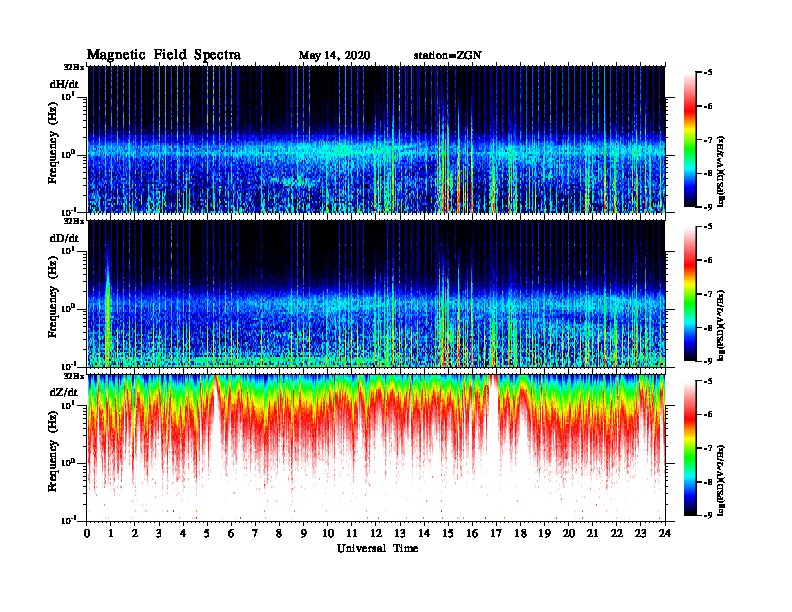Click the dH/dt spectrogram plot area
Viewport: 792px width, 612px height.
376,139
